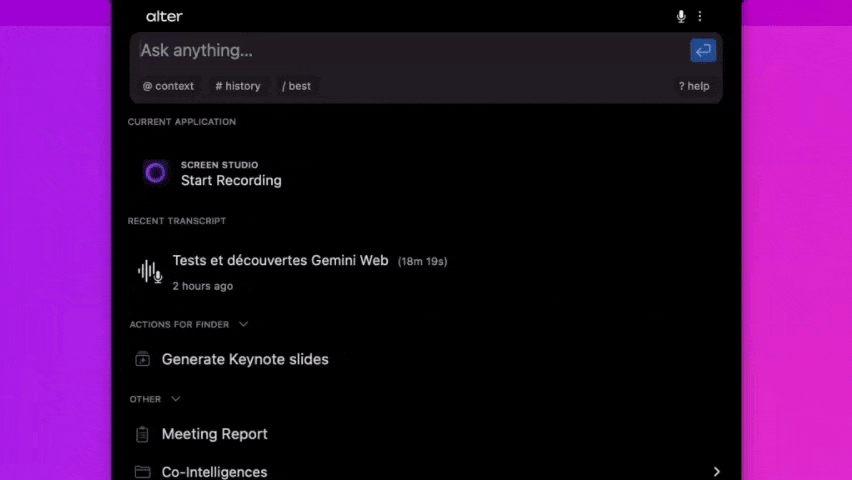Collapse Actions for Finder section chevron

pos(243,324)
